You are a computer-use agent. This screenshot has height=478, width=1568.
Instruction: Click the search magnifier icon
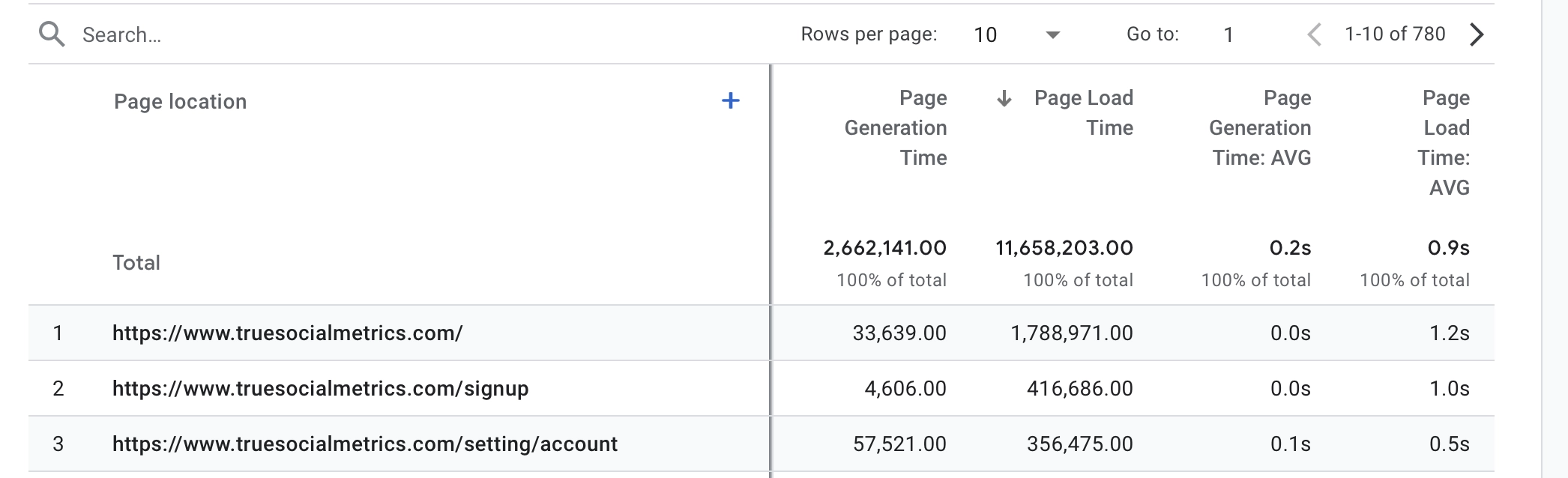click(52, 34)
